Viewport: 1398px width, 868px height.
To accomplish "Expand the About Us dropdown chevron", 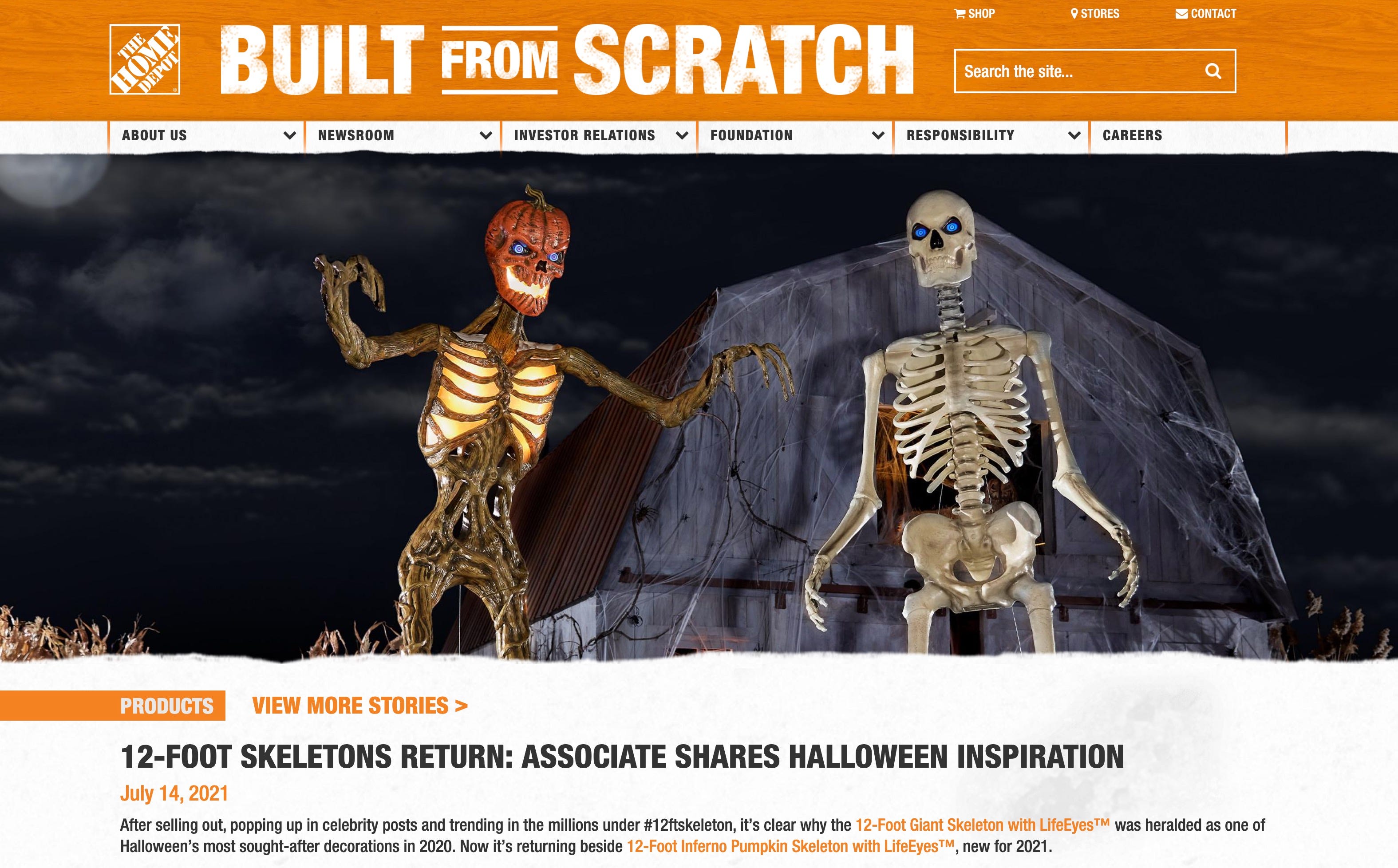I will tap(289, 135).
